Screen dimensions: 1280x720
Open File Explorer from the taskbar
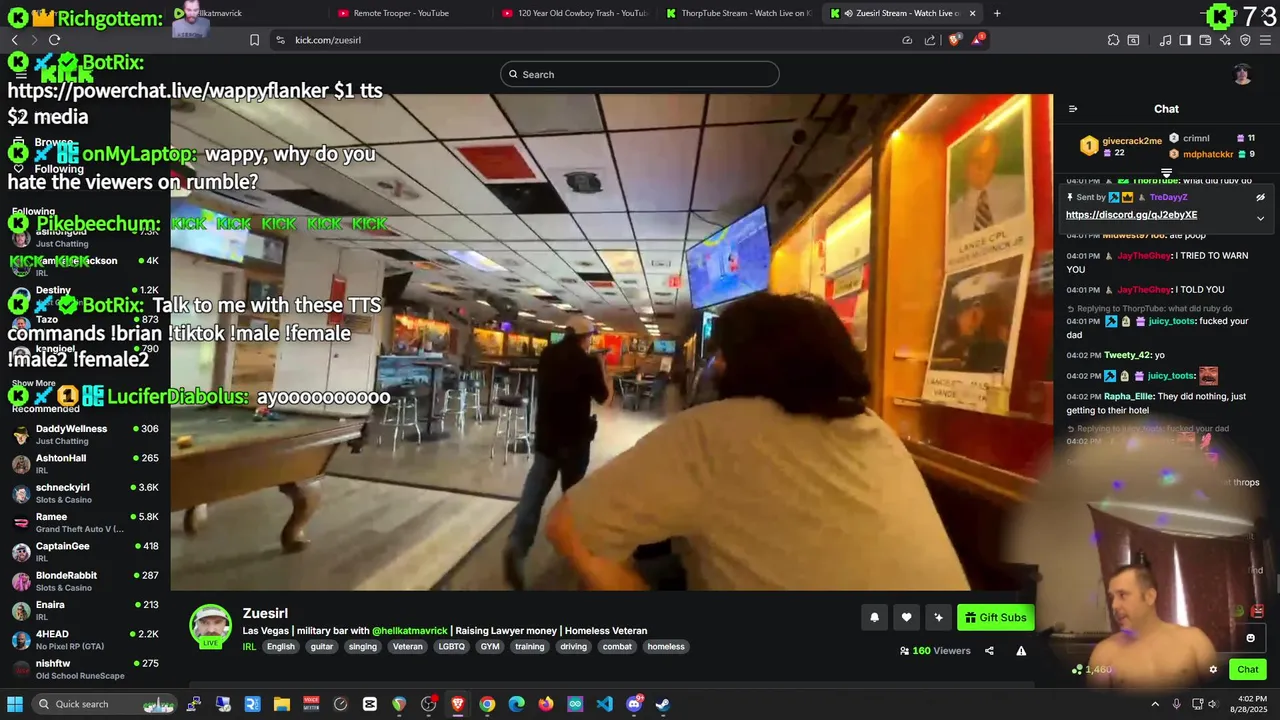click(281, 704)
